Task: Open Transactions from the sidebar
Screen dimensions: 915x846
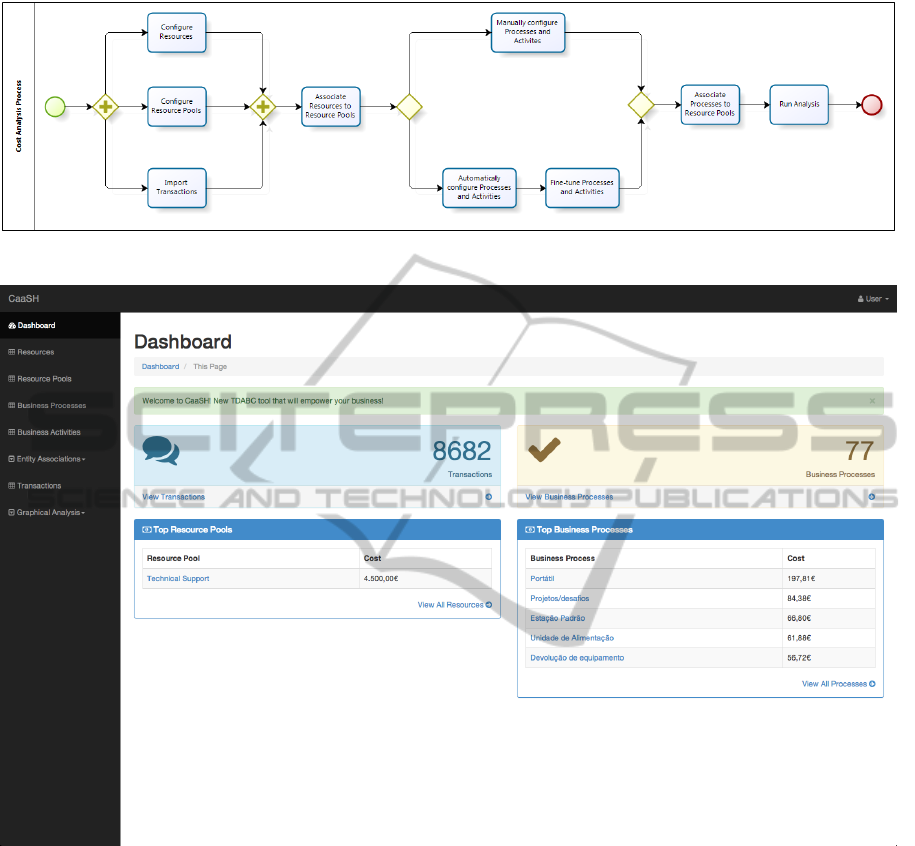Action: pyautogui.click(x=39, y=486)
